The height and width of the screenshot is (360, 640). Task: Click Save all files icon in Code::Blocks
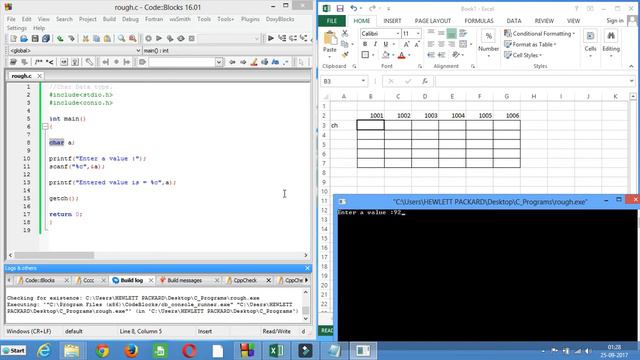click(x=46, y=39)
